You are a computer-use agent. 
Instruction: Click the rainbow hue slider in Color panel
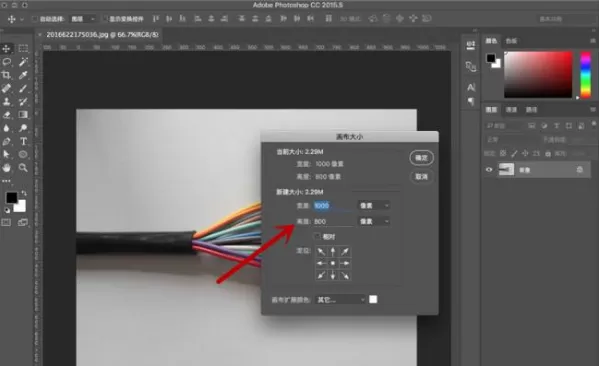click(x=585, y=75)
